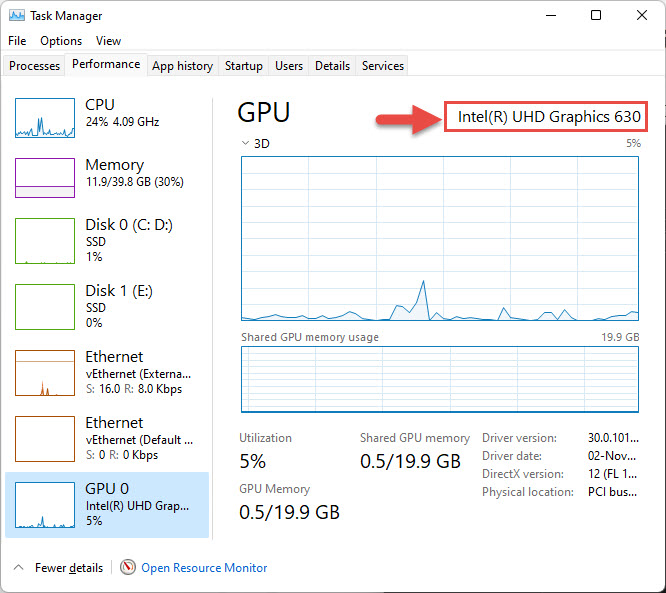Image resolution: width=666 pixels, height=593 pixels.
Task: Go to the Services tab
Action: click(x=383, y=66)
